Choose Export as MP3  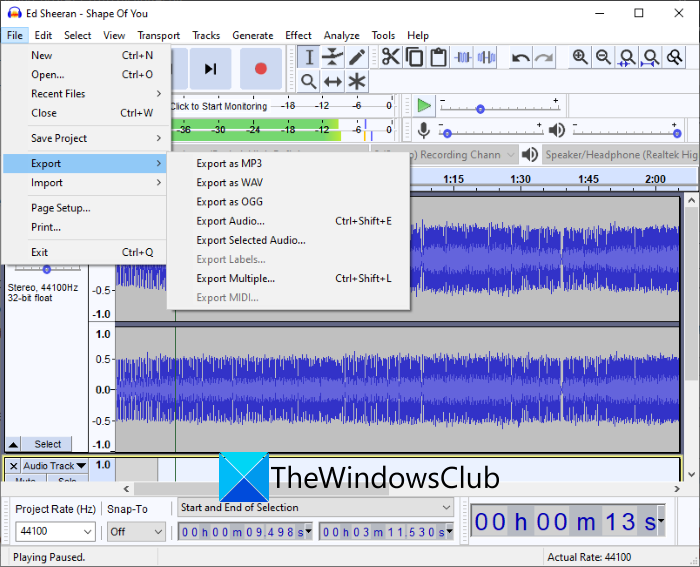click(x=288, y=163)
